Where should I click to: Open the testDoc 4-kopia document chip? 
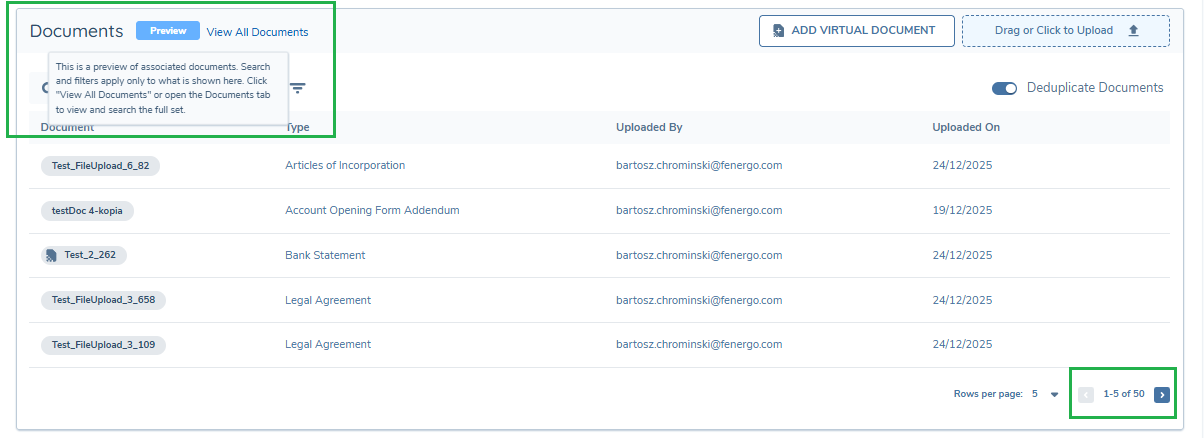coord(87,211)
